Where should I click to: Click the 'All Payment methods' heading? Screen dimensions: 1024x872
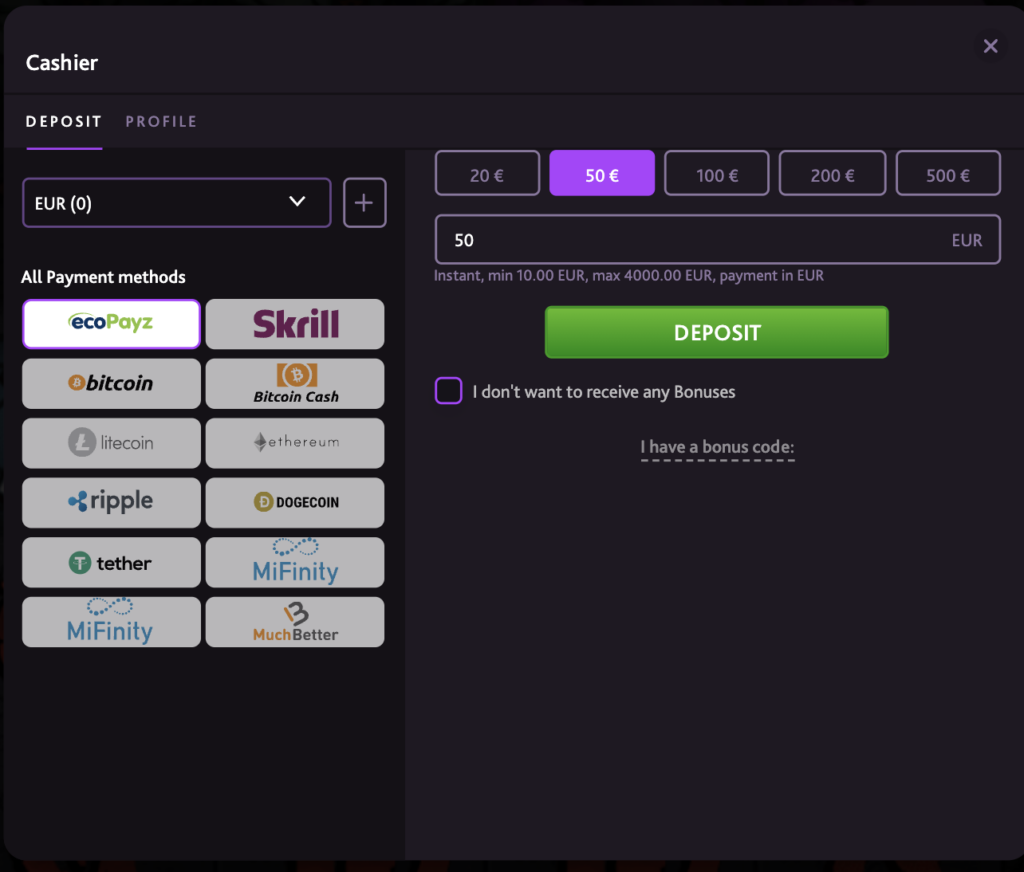[103, 277]
